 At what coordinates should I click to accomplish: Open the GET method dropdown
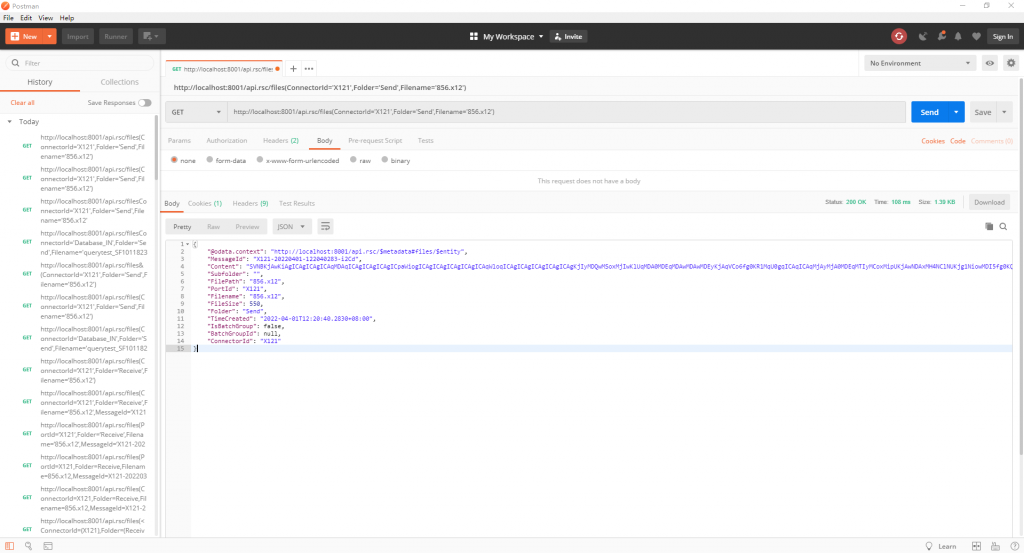click(x=196, y=112)
